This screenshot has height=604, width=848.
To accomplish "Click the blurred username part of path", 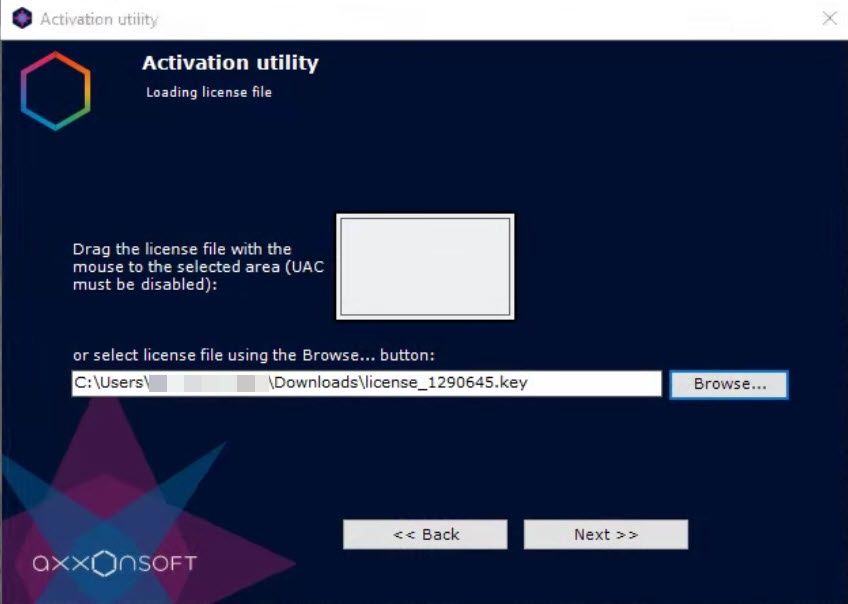I will (209, 383).
